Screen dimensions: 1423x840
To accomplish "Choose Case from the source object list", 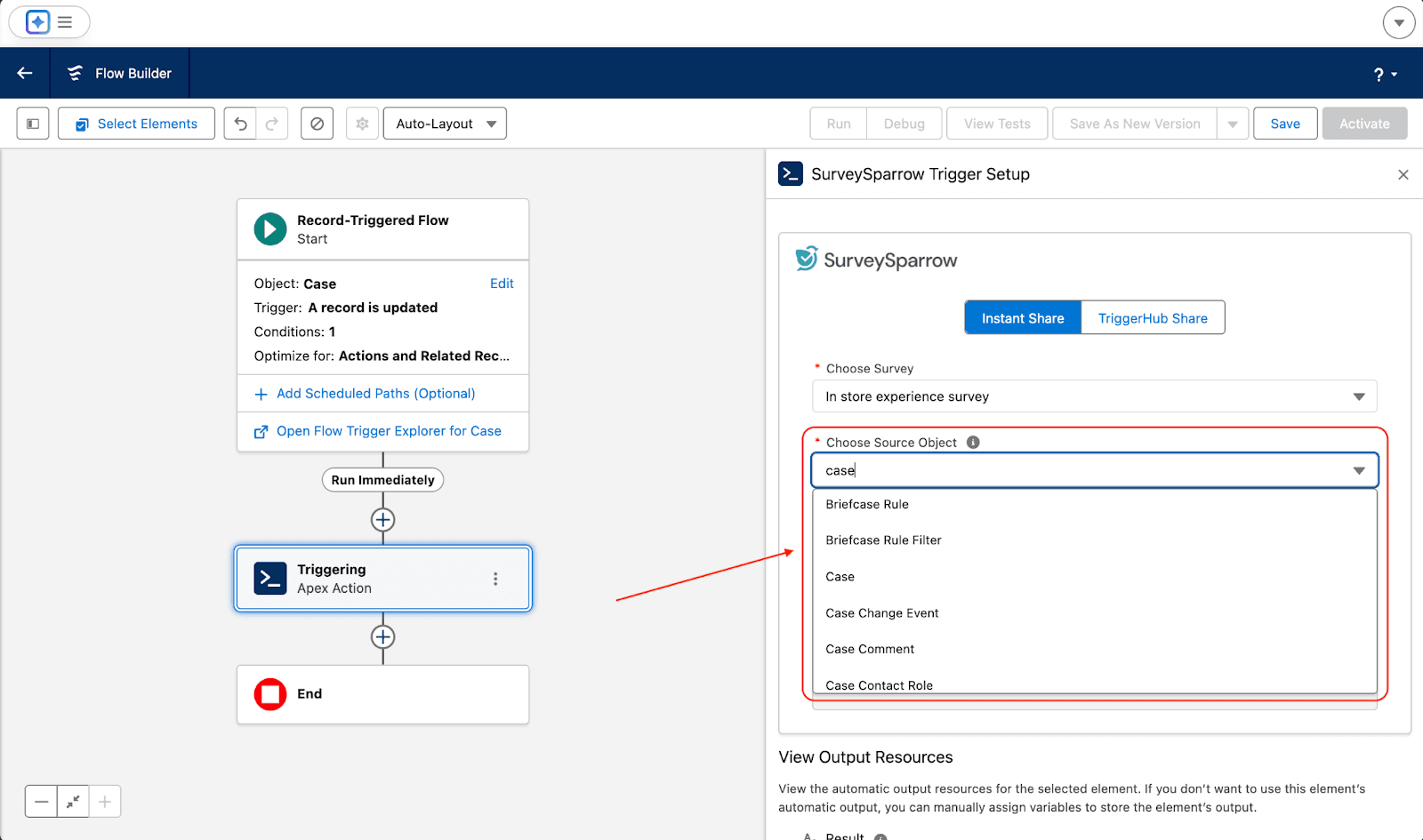I will (x=840, y=577).
